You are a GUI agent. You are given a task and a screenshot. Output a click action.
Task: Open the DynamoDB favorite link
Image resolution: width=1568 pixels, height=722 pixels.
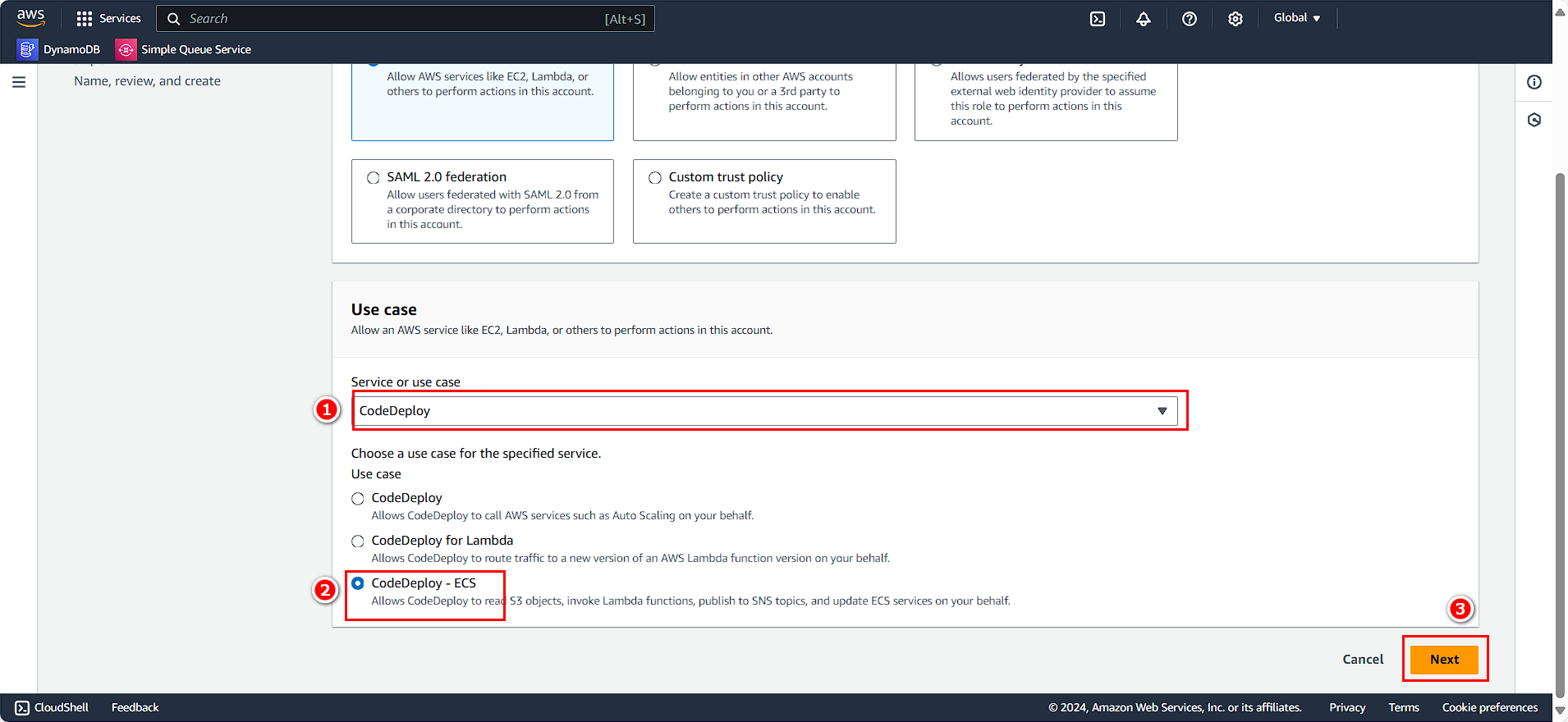[71, 49]
